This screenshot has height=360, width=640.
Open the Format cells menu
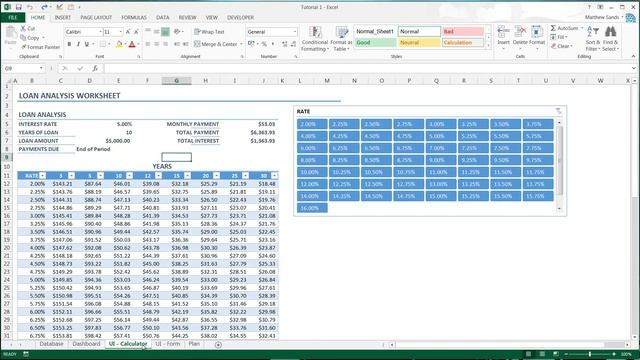pyautogui.click(x=537, y=37)
